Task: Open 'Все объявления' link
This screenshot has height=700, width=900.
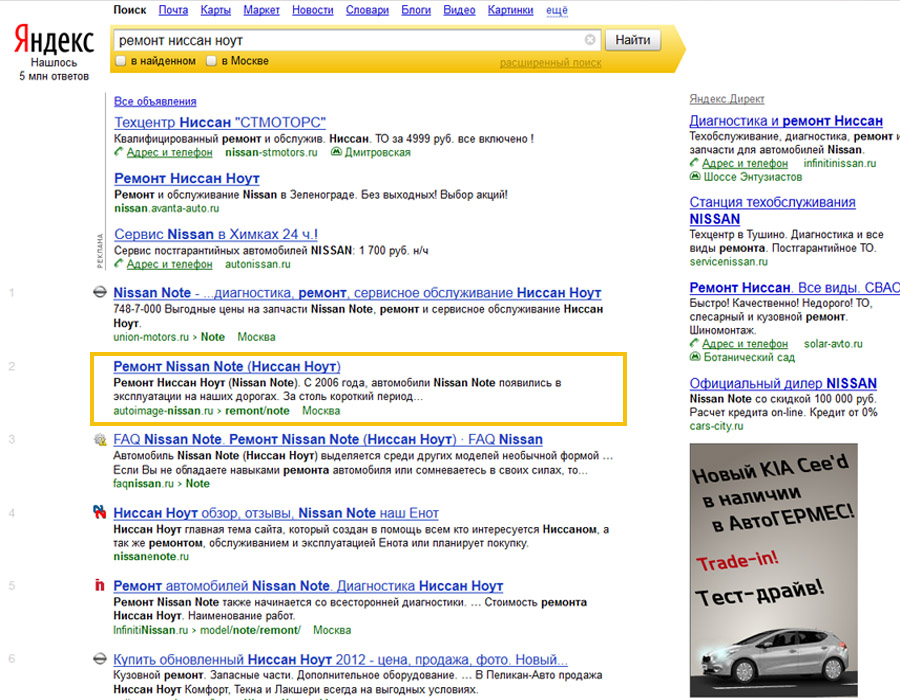Action: [x=155, y=102]
